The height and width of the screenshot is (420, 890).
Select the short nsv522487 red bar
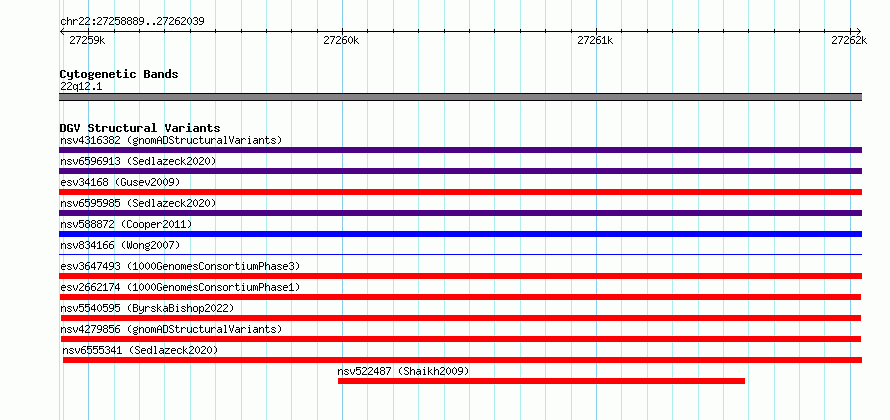point(541,381)
